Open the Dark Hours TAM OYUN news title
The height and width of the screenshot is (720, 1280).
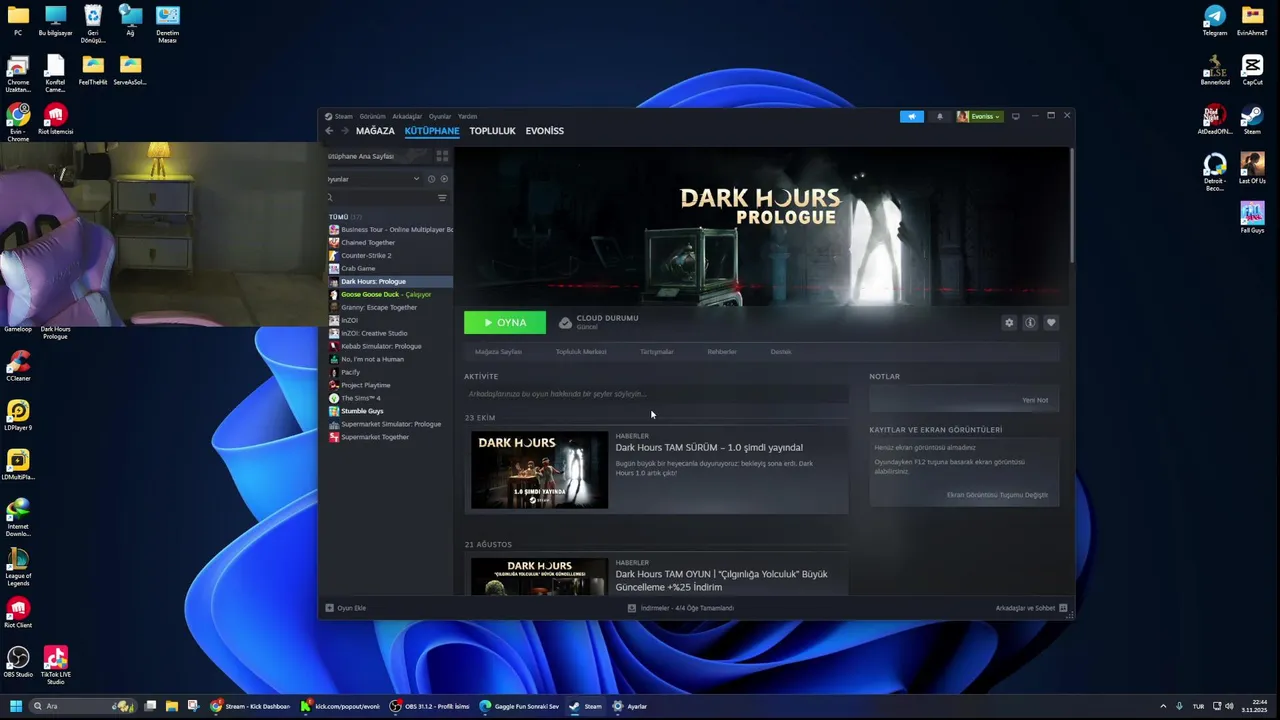[721, 580]
